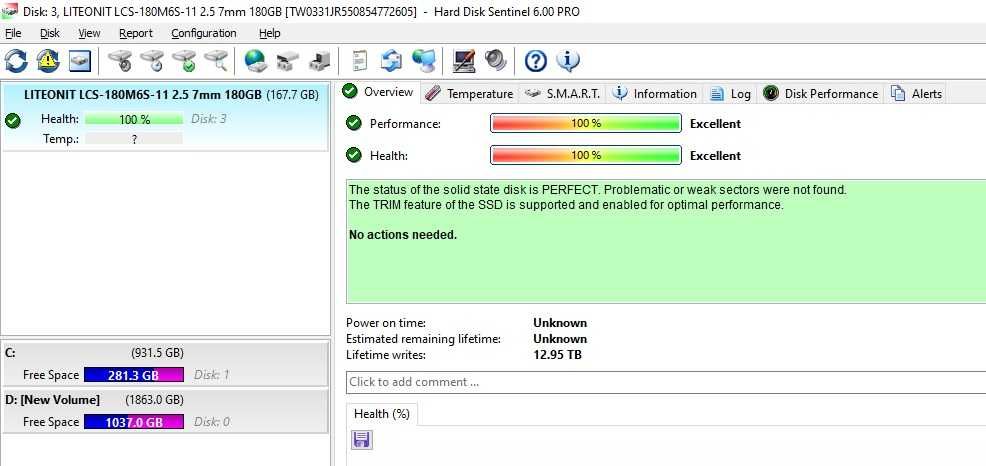Click the 'No actions needed.' text

tap(402, 235)
